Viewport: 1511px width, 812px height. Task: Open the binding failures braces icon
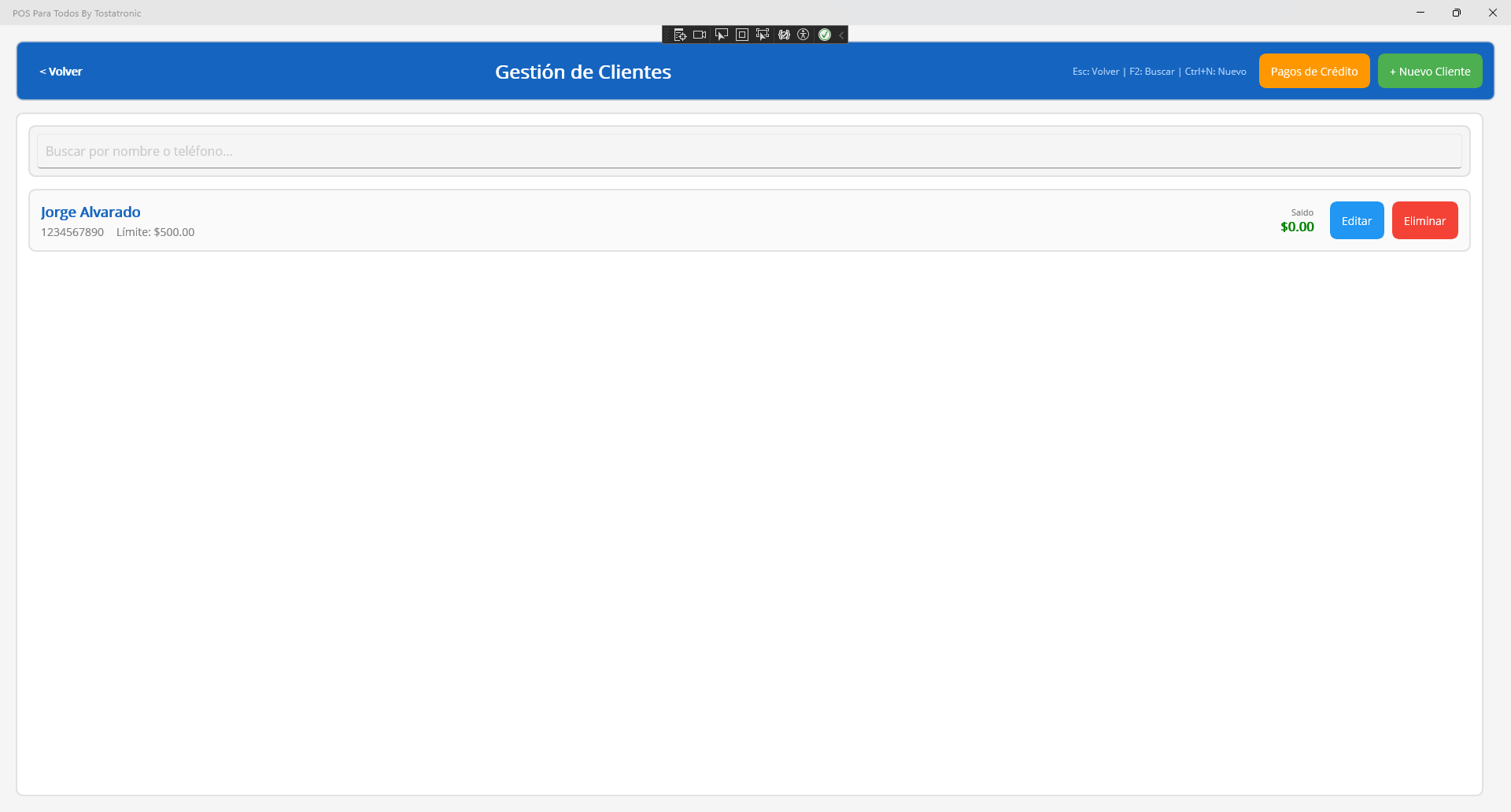(784, 35)
